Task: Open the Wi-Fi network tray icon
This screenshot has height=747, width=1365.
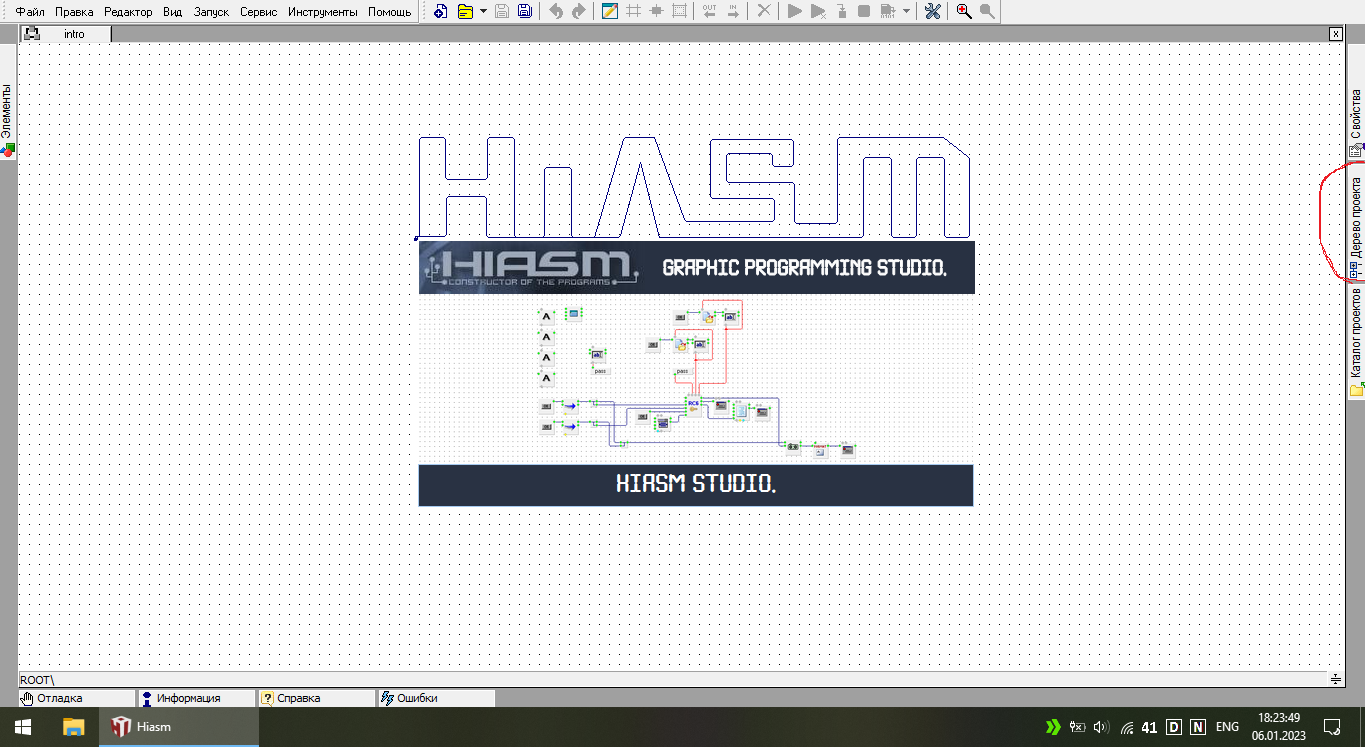Action: [x=1127, y=727]
